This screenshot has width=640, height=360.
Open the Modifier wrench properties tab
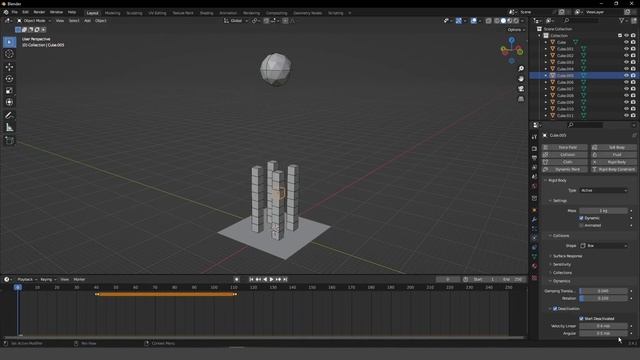(534, 220)
